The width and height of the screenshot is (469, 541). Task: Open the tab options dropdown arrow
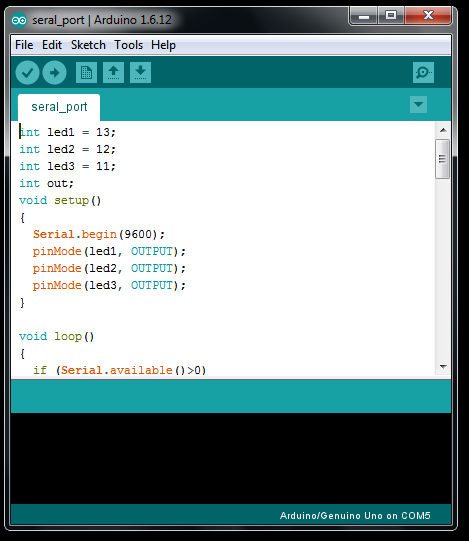tap(418, 105)
